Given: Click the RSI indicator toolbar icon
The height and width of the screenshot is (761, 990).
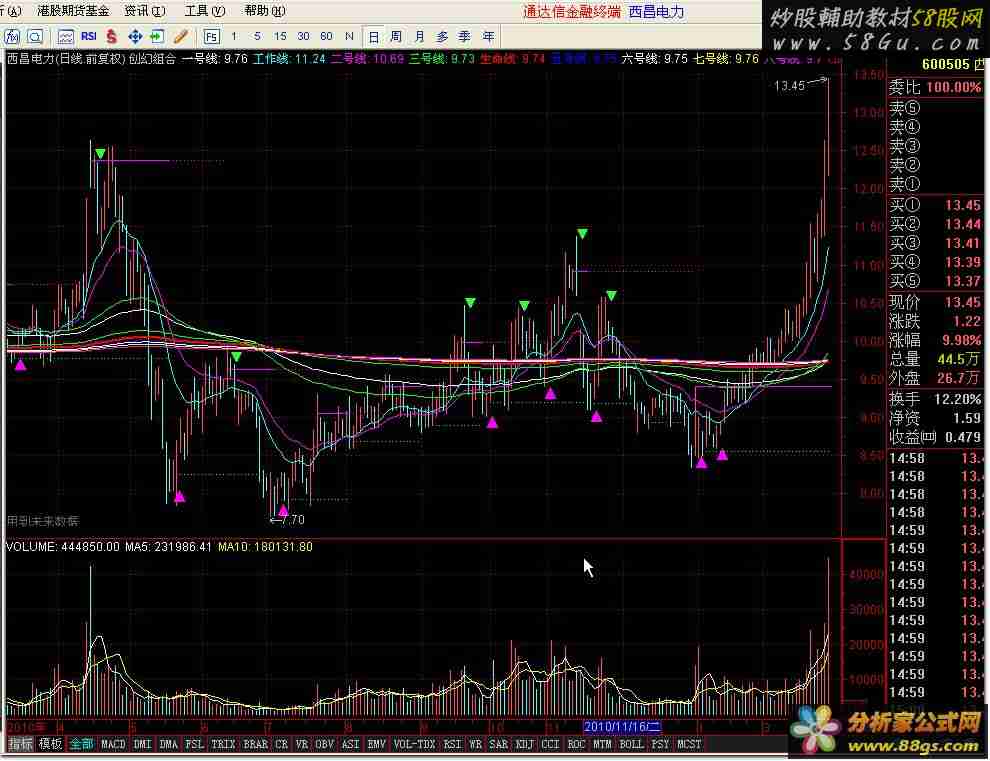Looking at the screenshot, I should (89, 36).
